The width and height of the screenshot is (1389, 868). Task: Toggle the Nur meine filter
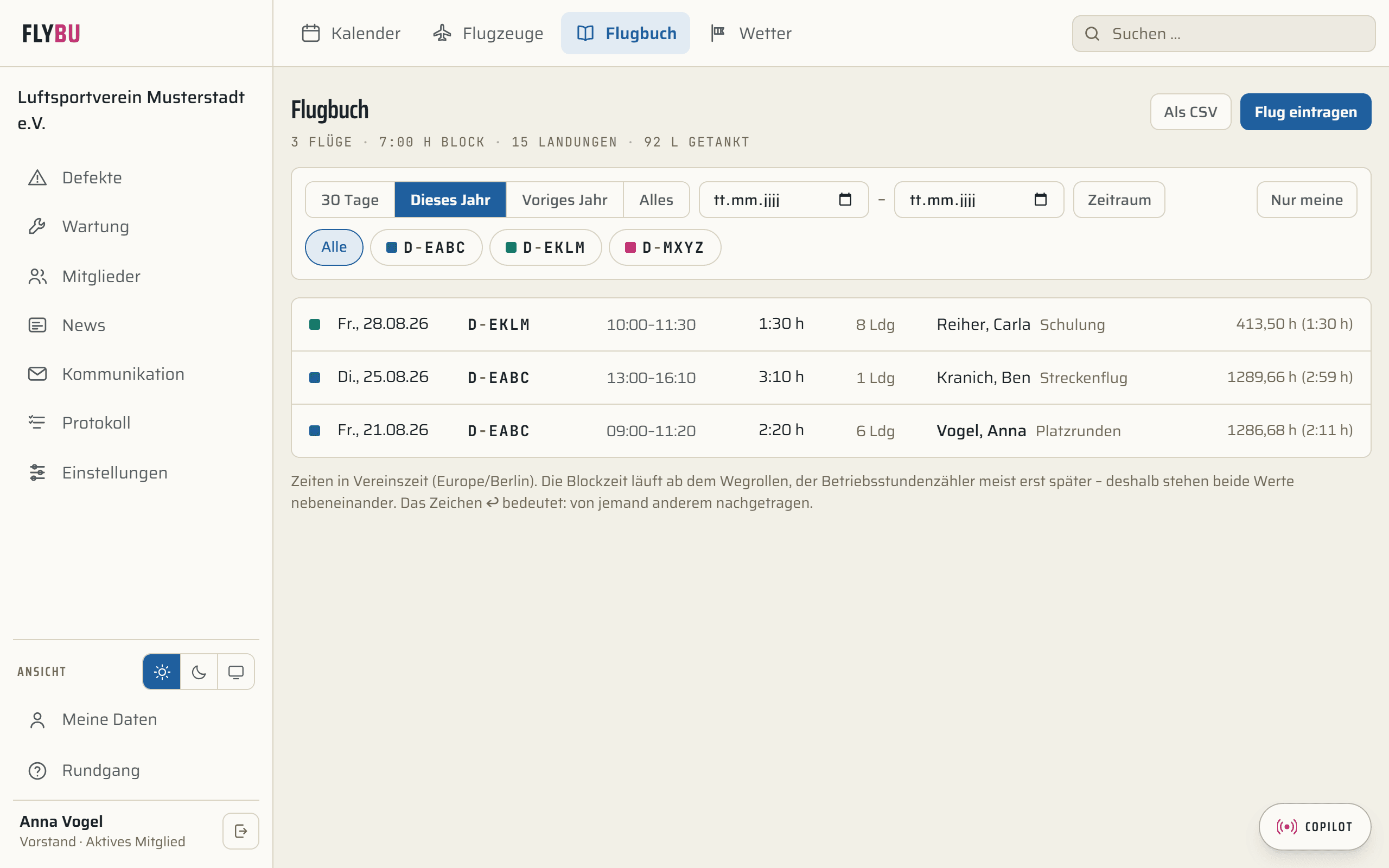pyautogui.click(x=1307, y=200)
